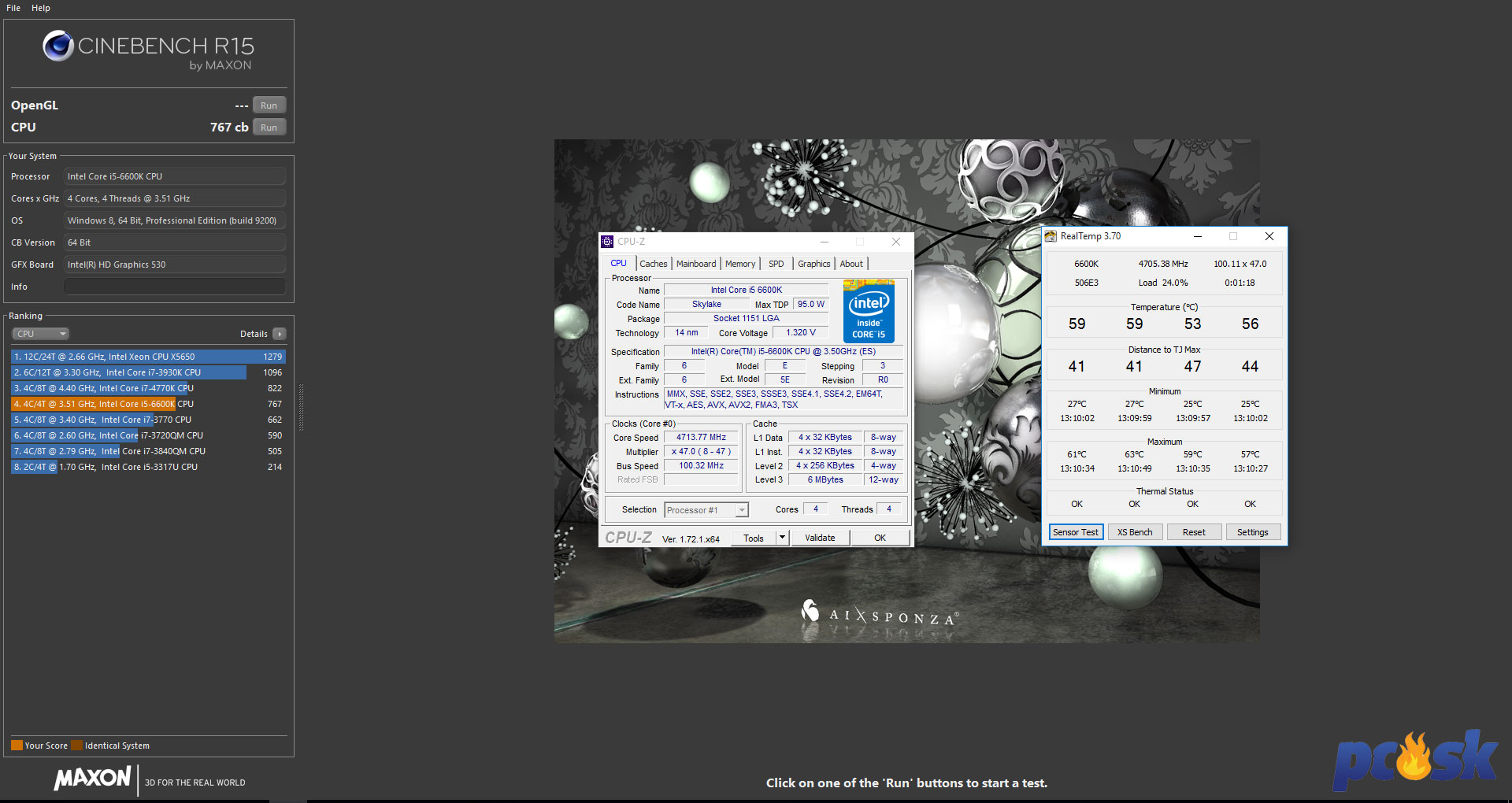Screen dimensions: 1512x803
Task: Run the CPU benchmark test
Action: pyautogui.click(x=269, y=128)
